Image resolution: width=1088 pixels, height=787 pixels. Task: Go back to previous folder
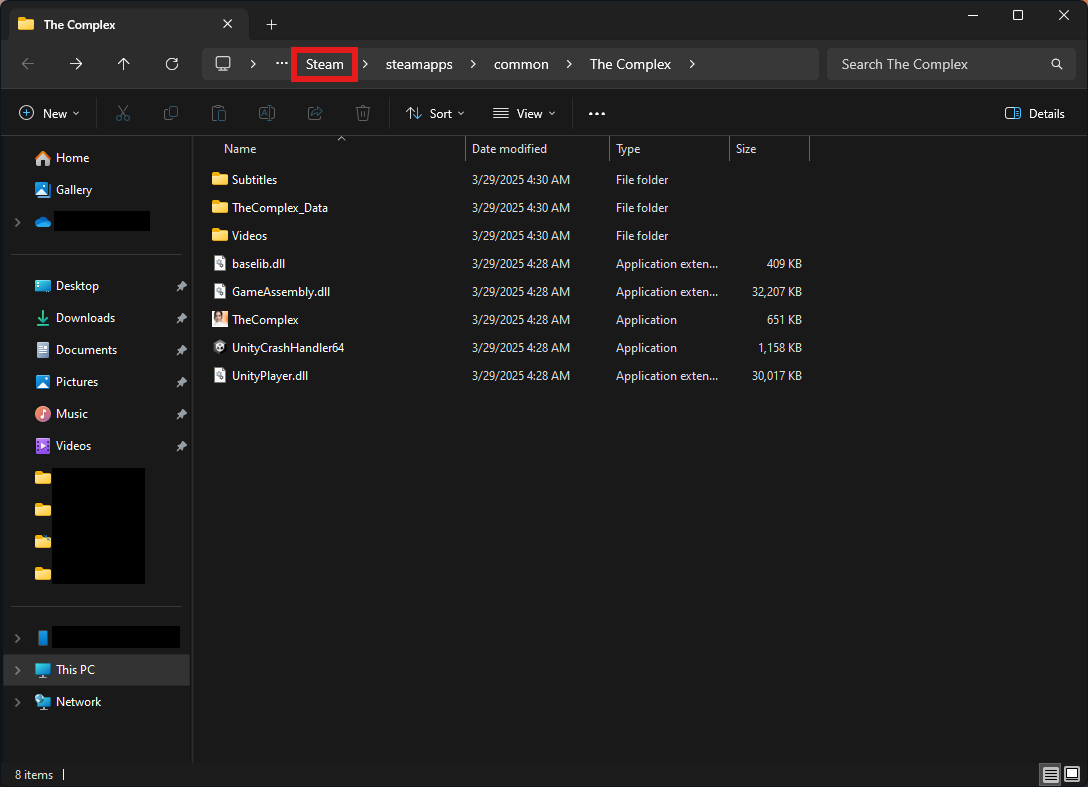pos(28,64)
